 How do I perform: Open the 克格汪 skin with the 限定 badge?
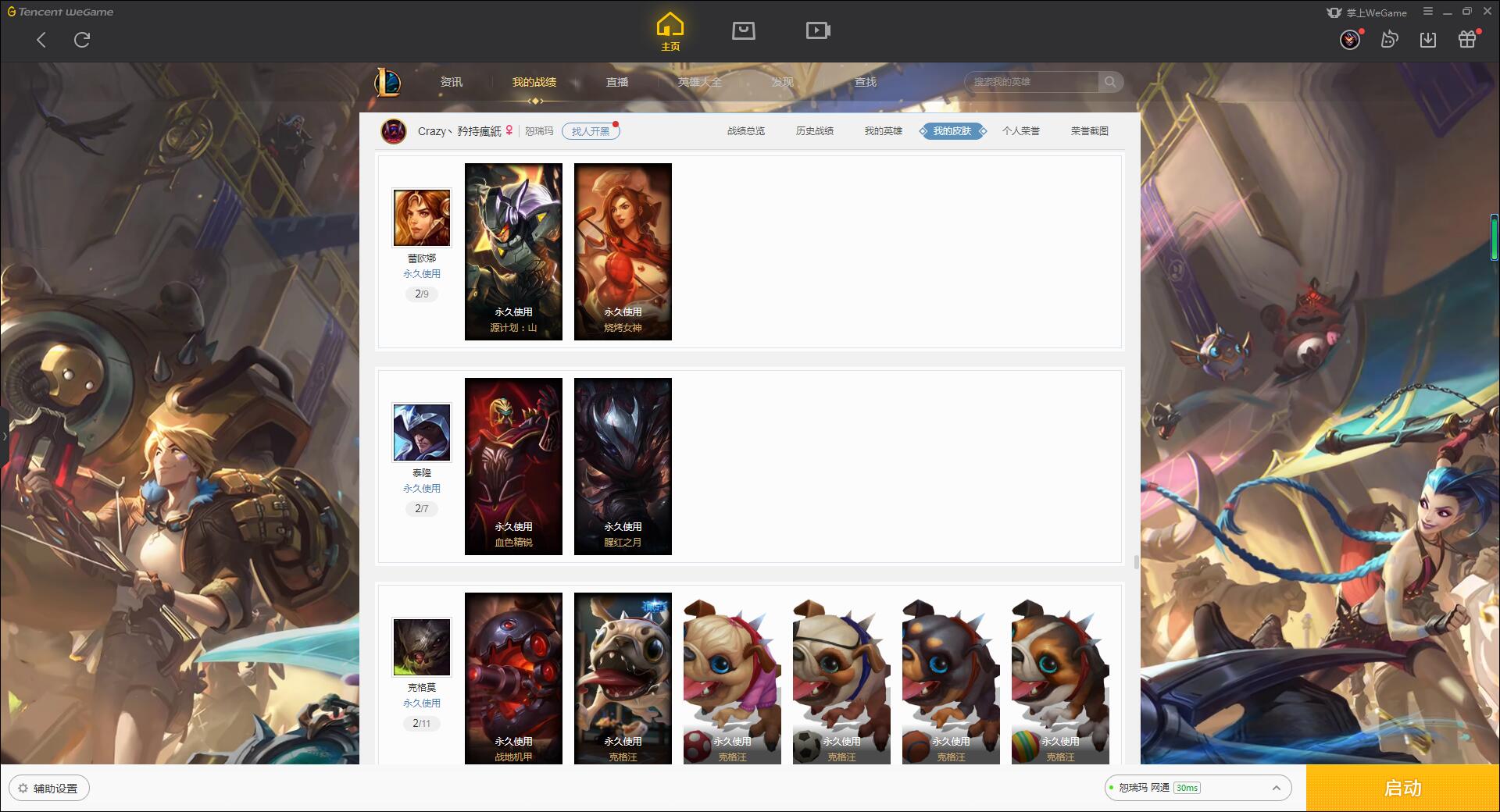coord(623,678)
